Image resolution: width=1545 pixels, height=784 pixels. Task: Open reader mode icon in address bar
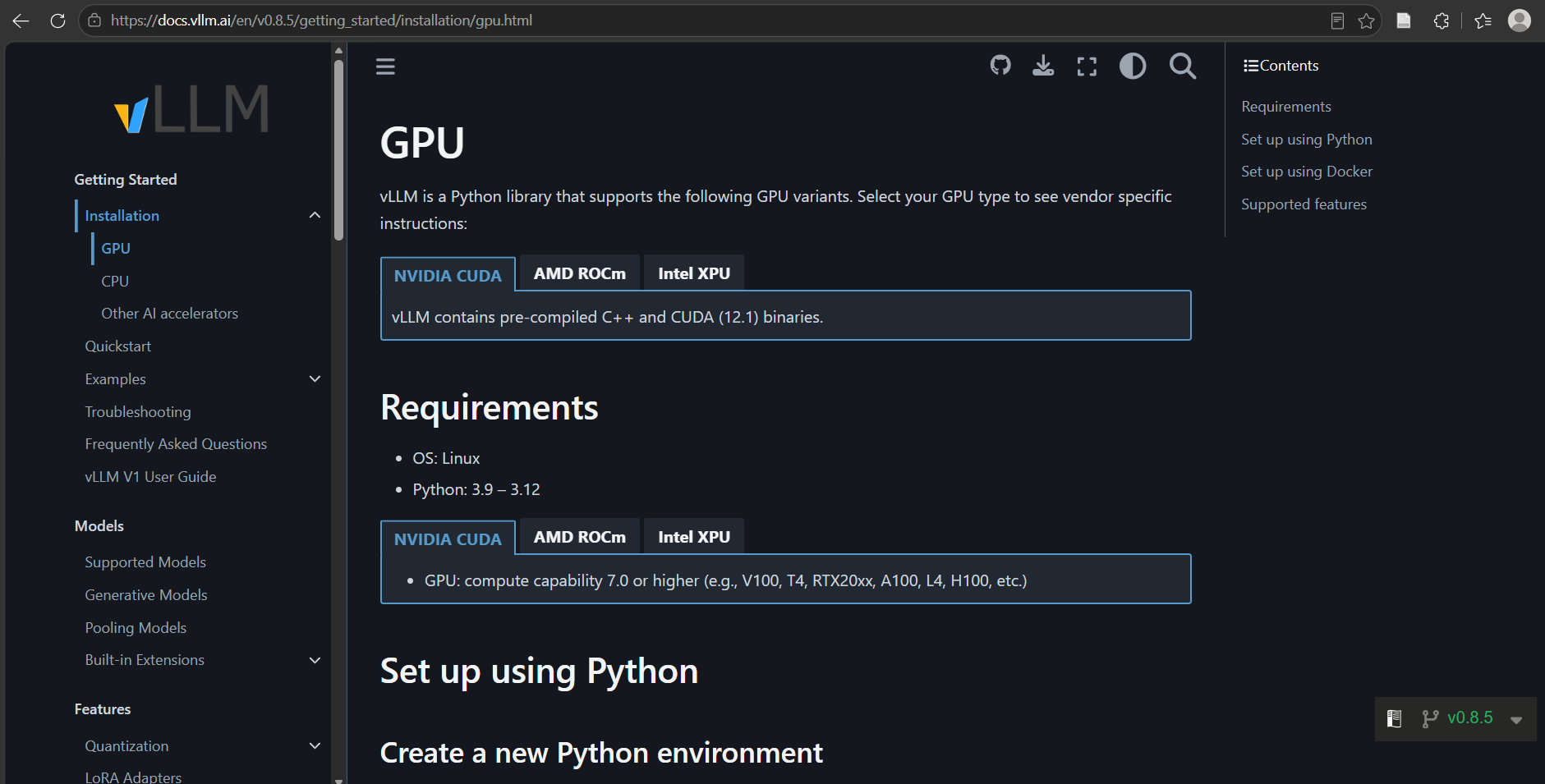click(x=1337, y=21)
